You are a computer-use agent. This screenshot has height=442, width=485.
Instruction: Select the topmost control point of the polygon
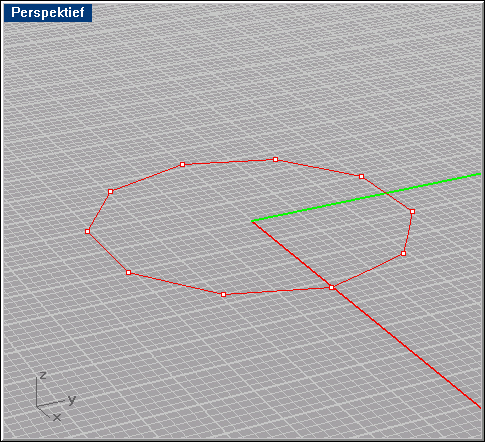point(275,160)
